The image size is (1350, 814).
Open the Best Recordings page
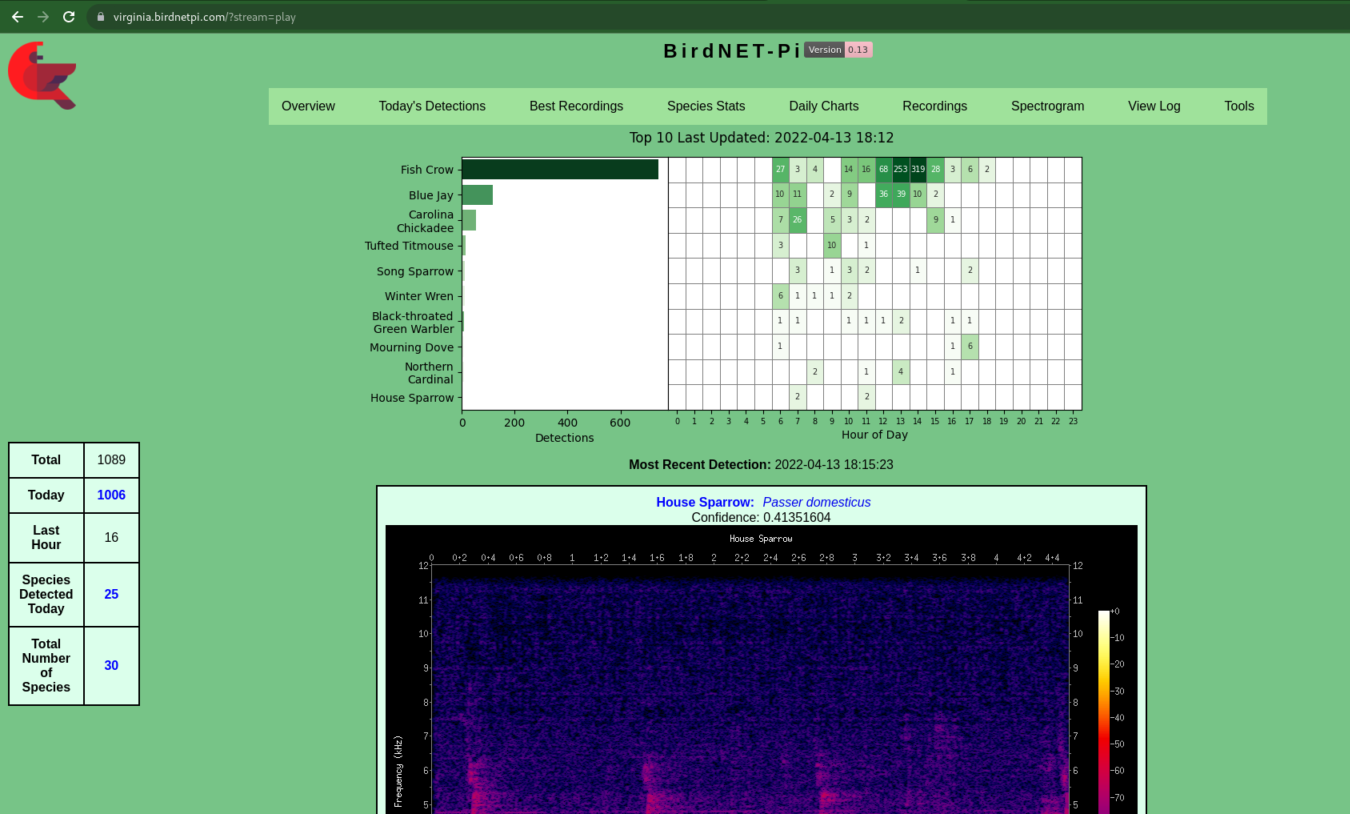point(576,106)
